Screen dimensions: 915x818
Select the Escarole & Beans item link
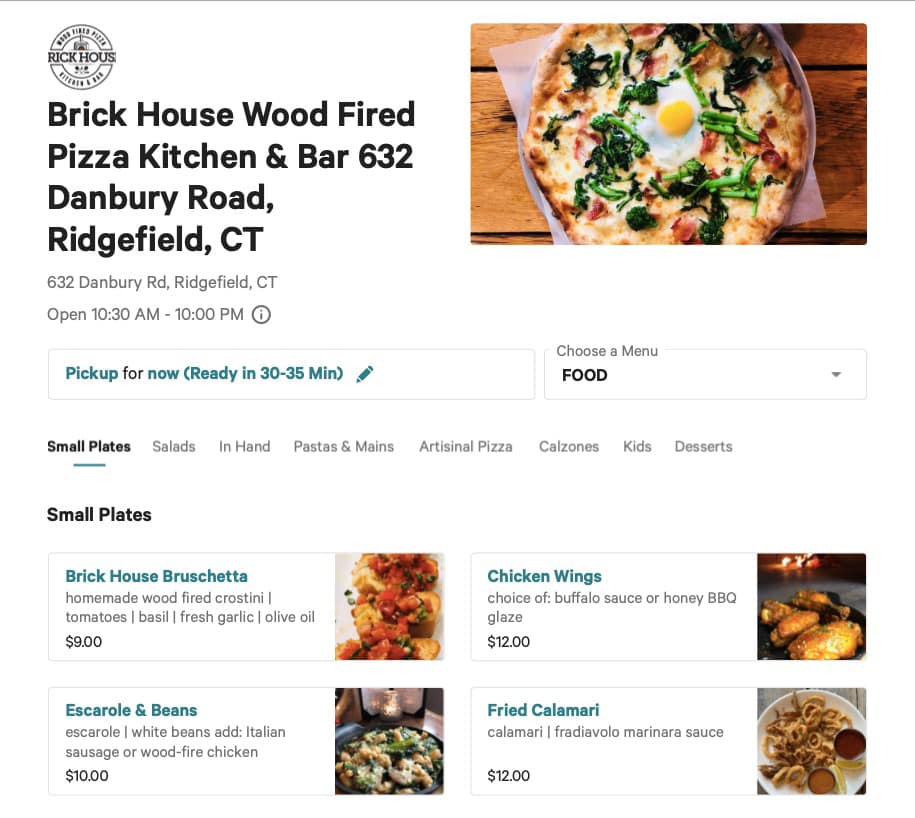pyautogui.click(x=131, y=710)
